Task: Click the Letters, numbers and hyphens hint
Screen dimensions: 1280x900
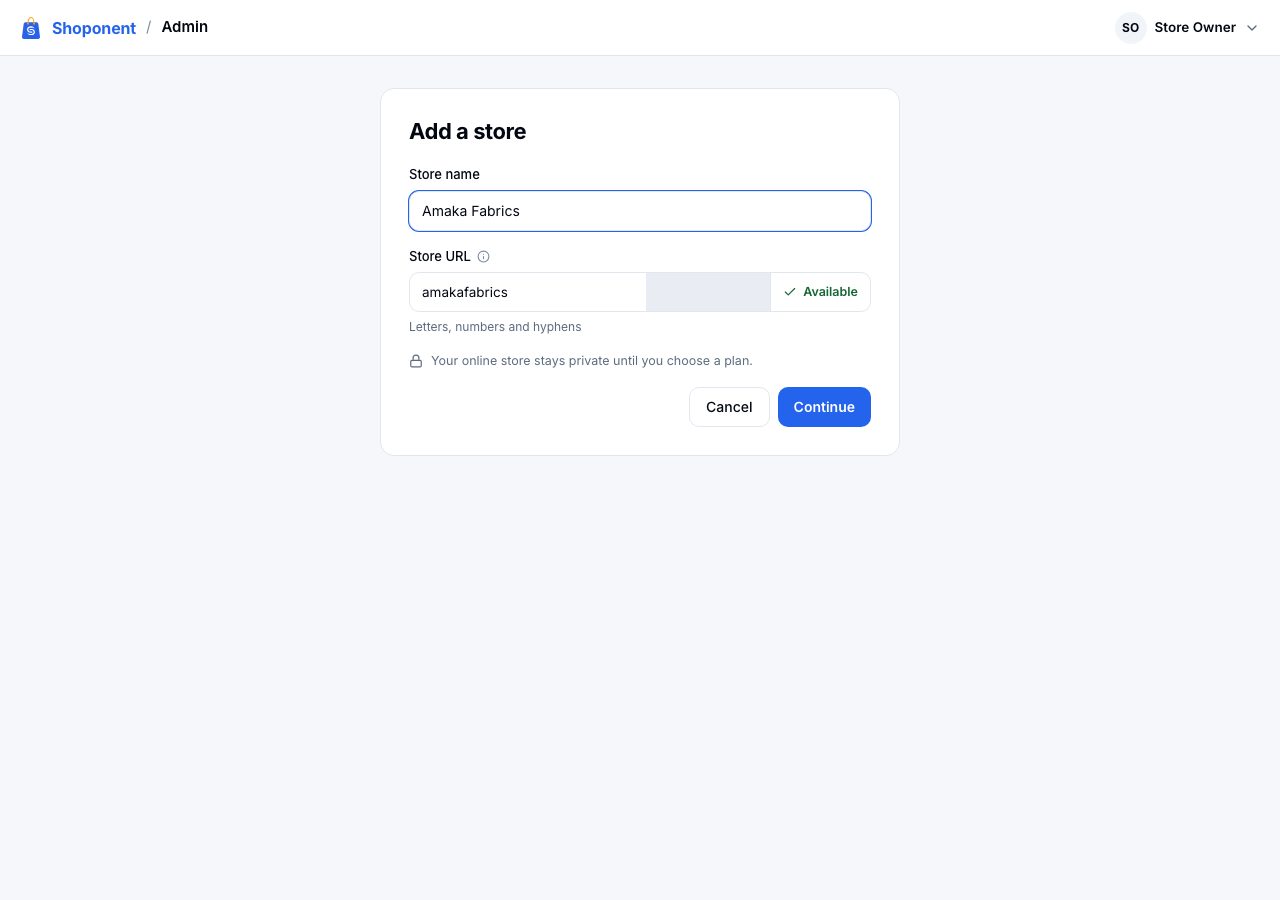Action: pos(495,327)
